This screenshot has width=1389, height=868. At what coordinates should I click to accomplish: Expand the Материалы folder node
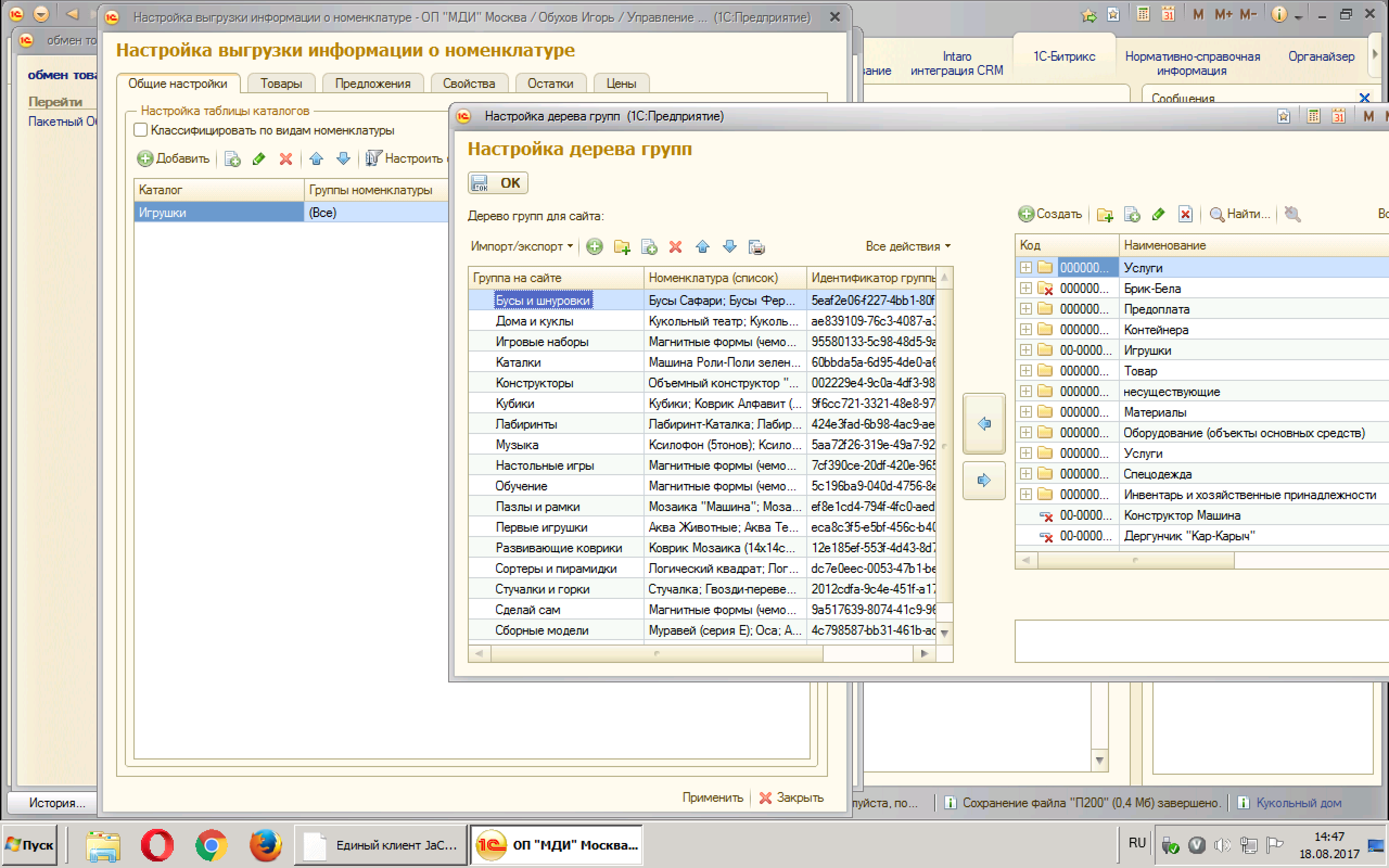(1025, 412)
